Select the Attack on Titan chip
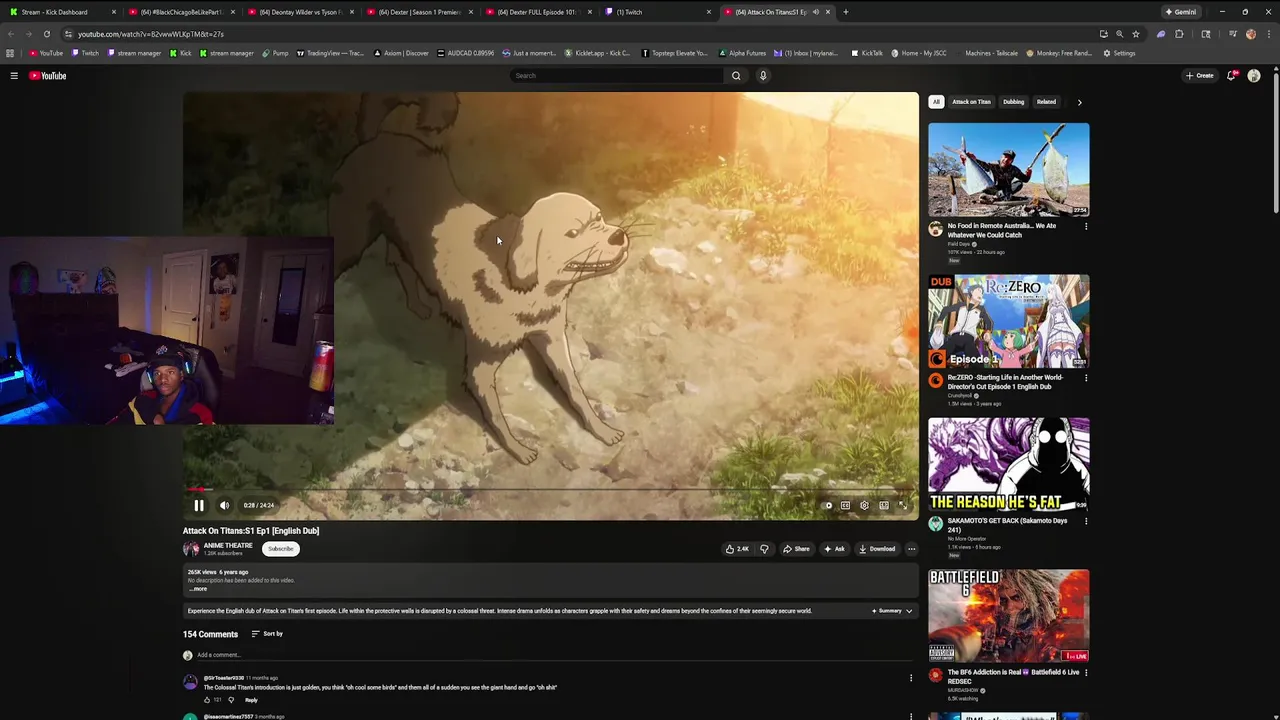Screen dimensions: 1280x720 coord(971,102)
